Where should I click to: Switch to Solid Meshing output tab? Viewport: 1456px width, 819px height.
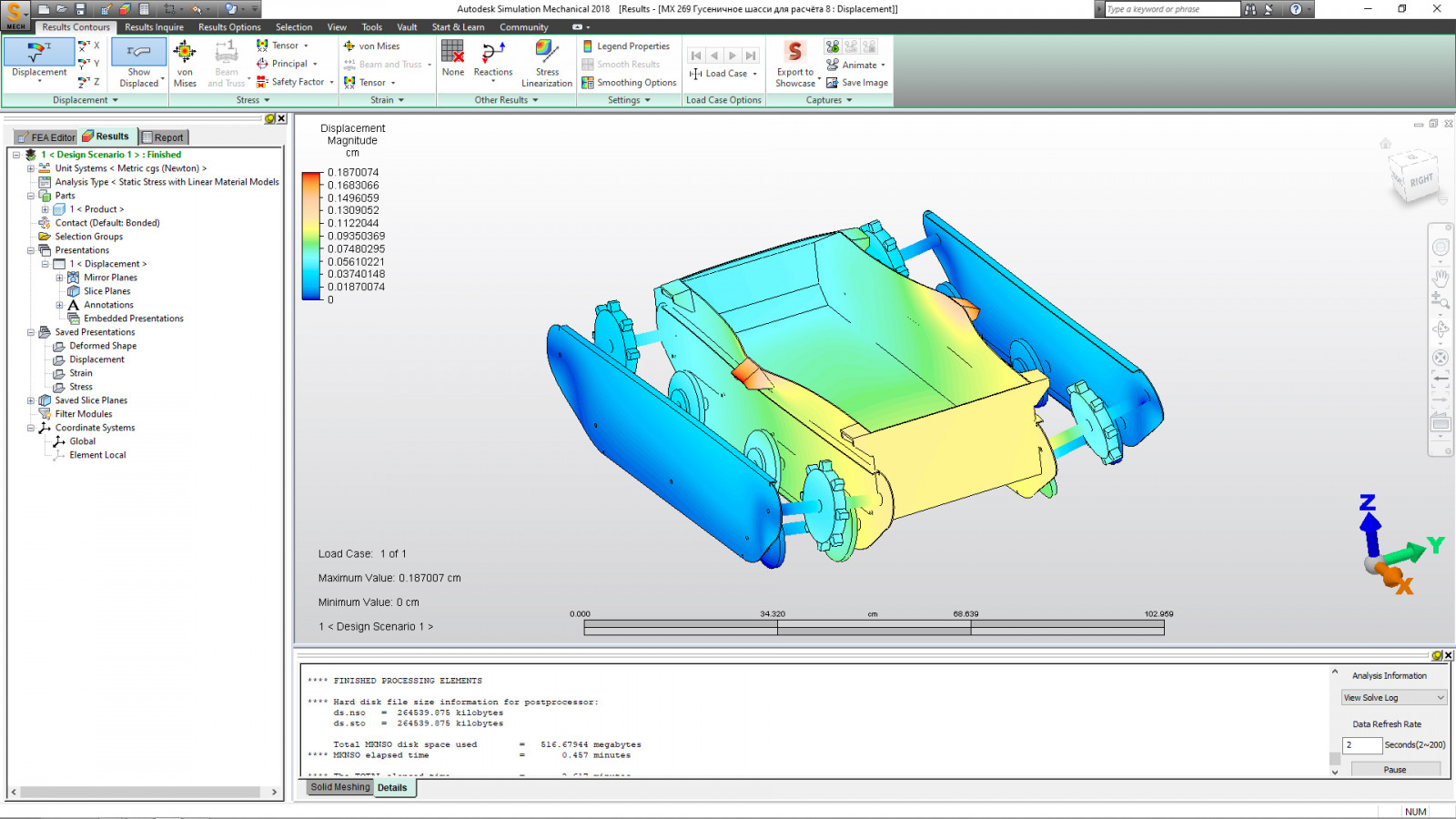[x=340, y=787]
